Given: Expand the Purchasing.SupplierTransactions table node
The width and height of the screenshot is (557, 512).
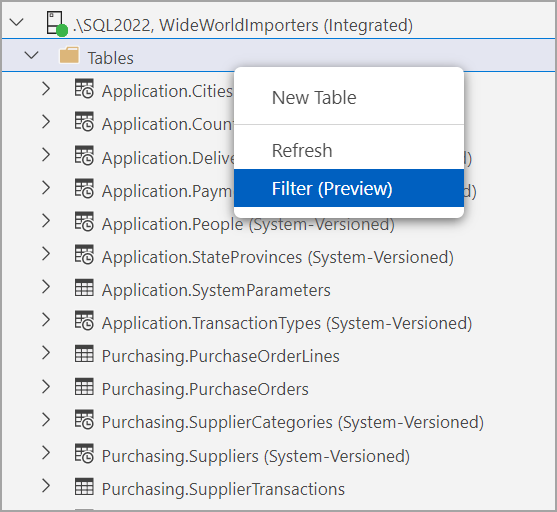Looking at the screenshot, I should [x=45, y=486].
